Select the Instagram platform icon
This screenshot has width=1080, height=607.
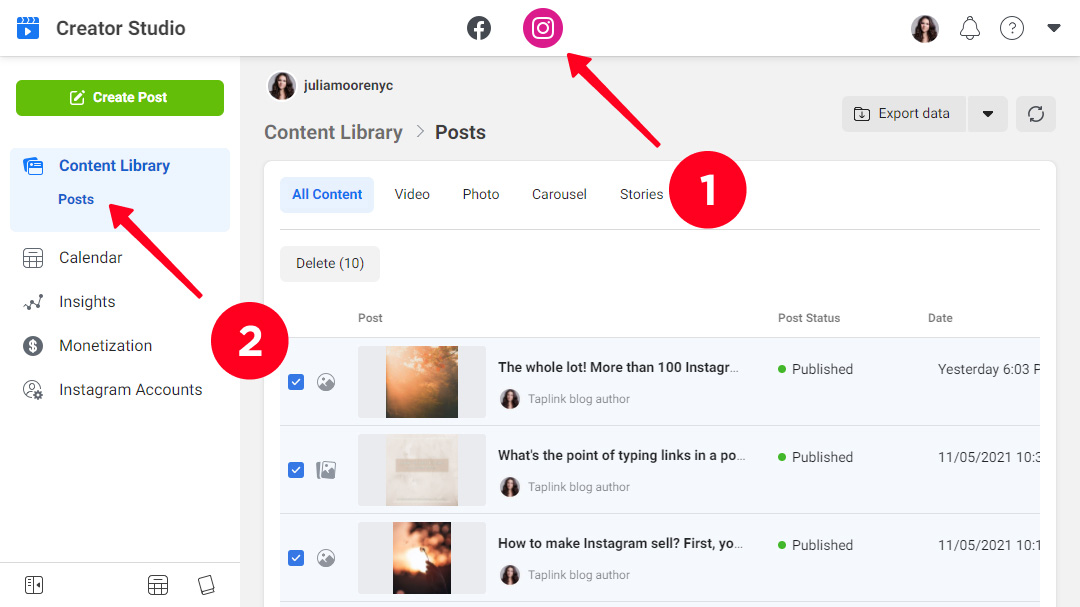pos(543,28)
